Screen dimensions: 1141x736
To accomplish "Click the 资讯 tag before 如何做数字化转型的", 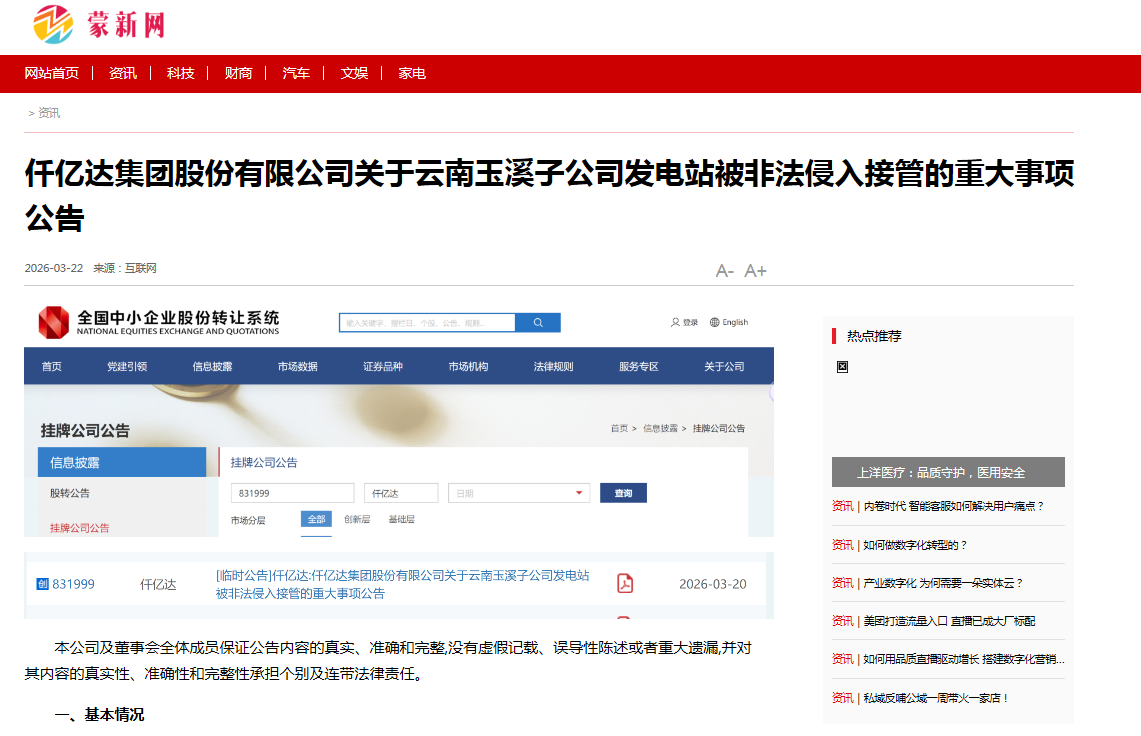I will point(843,545).
